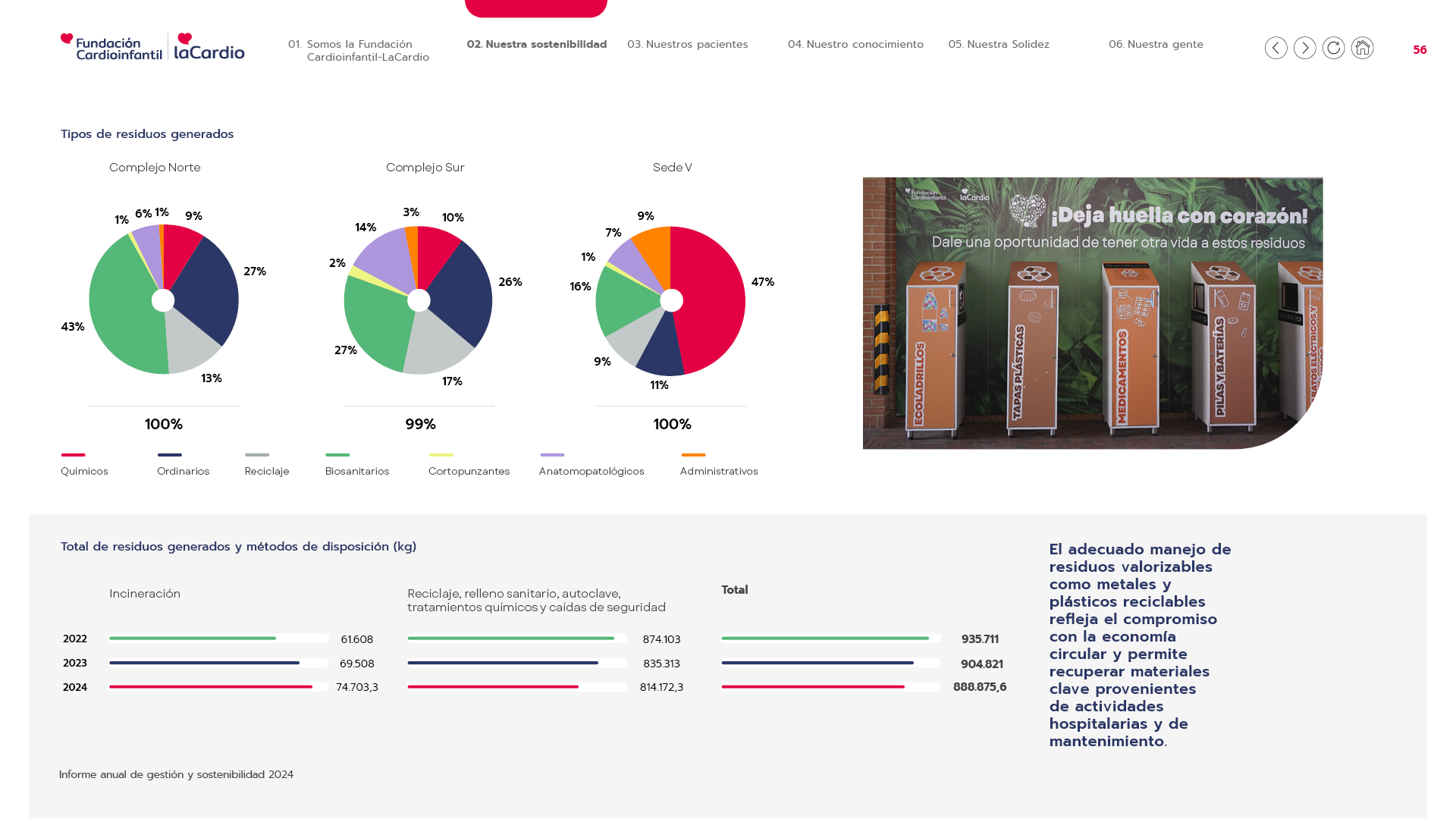
Task: Click the value 69.508
Action: tap(357, 664)
